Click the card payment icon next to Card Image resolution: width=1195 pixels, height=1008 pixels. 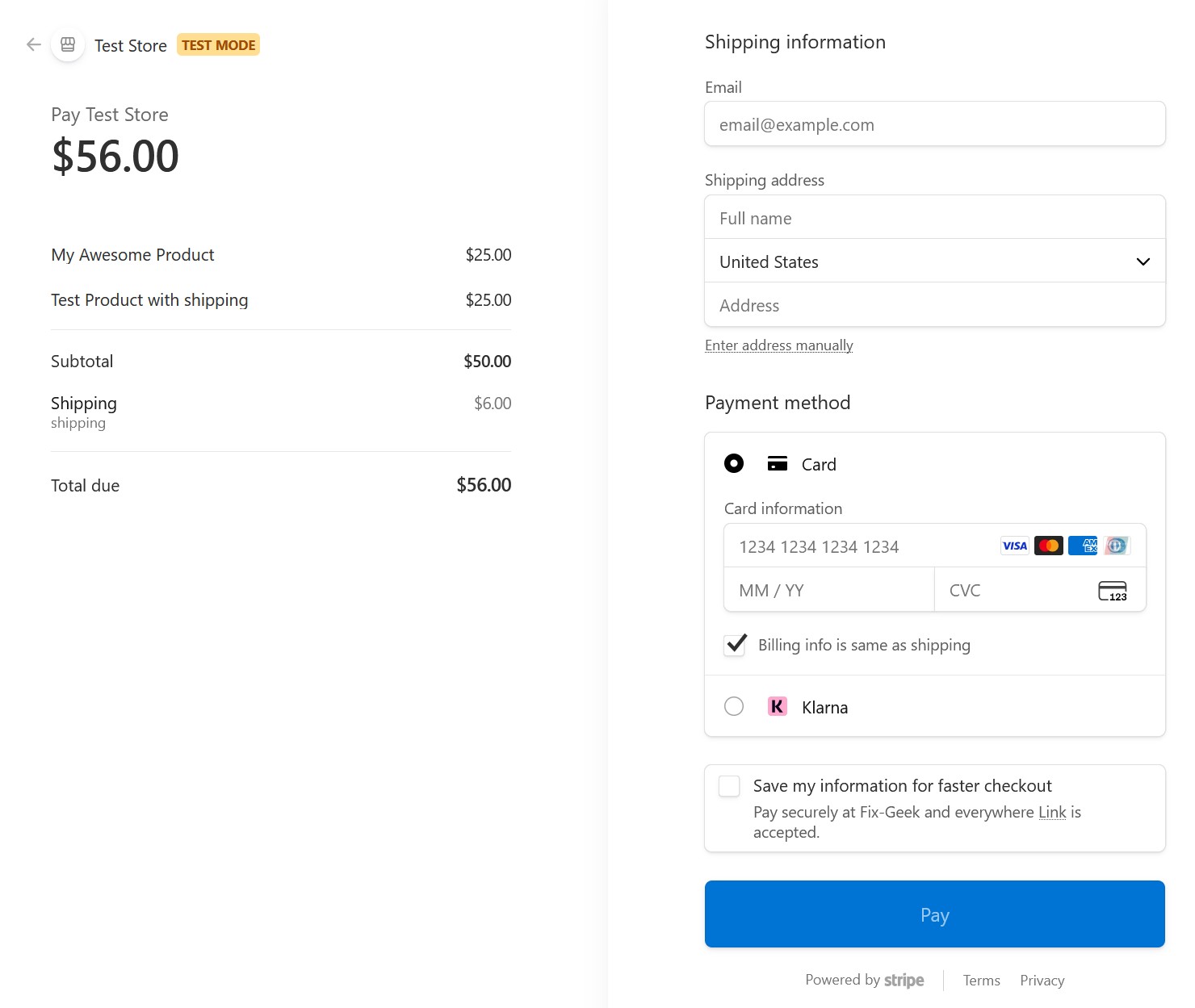click(777, 463)
